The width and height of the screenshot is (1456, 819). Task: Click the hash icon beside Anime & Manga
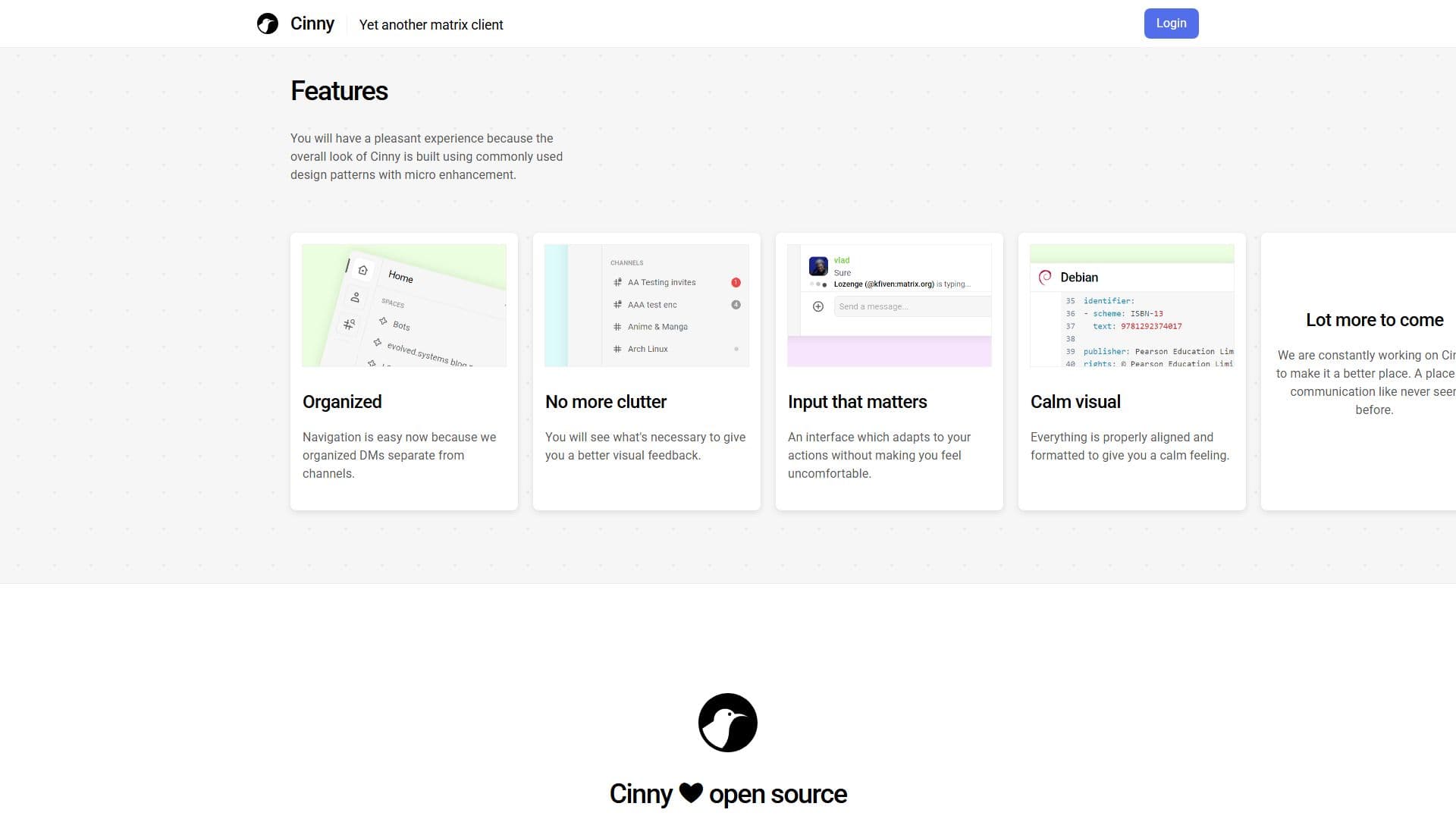pyautogui.click(x=617, y=327)
